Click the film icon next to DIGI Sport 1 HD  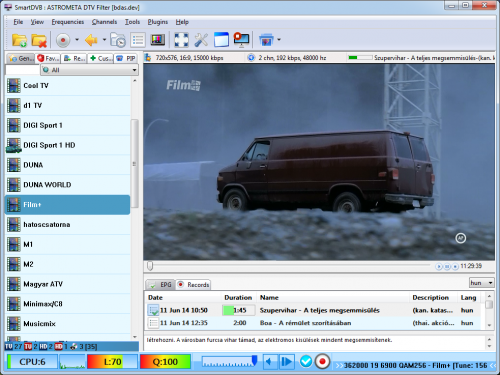(14, 145)
